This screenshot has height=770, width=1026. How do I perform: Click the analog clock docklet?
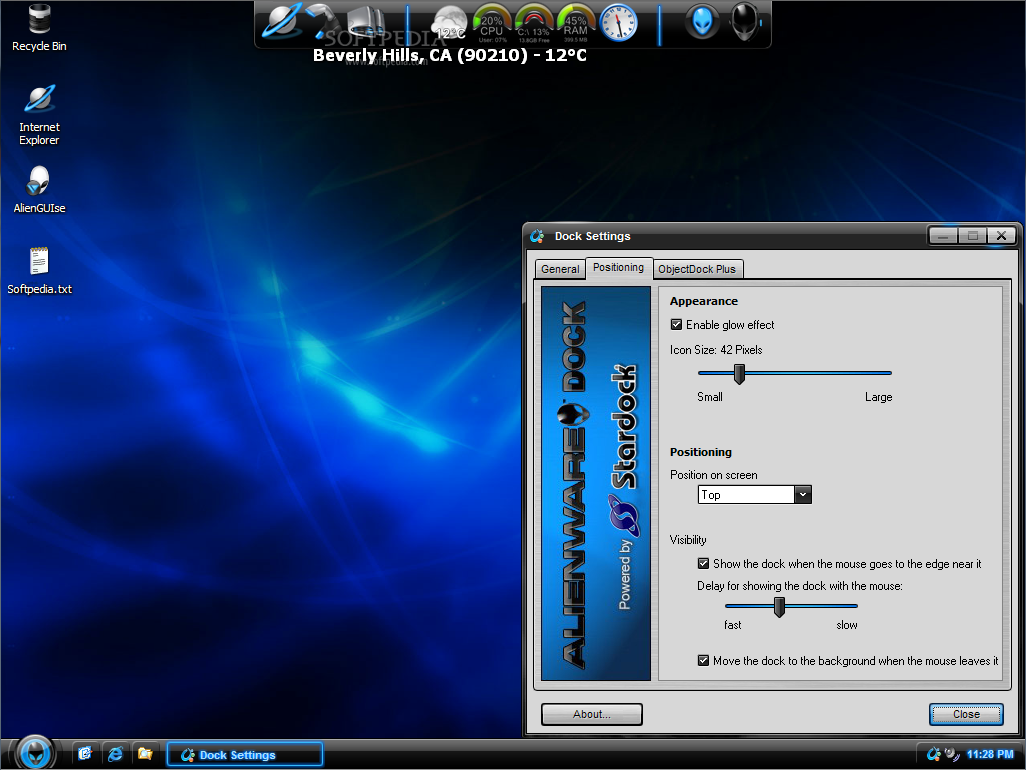618,24
